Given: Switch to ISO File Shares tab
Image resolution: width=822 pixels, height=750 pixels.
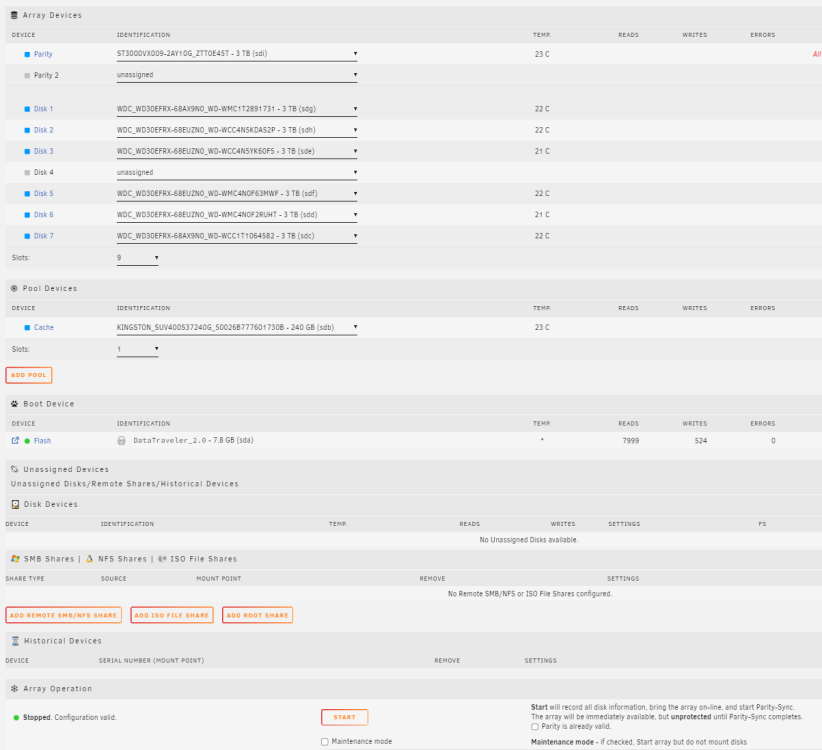Looking at the screenshot, I should click(203, 559).
